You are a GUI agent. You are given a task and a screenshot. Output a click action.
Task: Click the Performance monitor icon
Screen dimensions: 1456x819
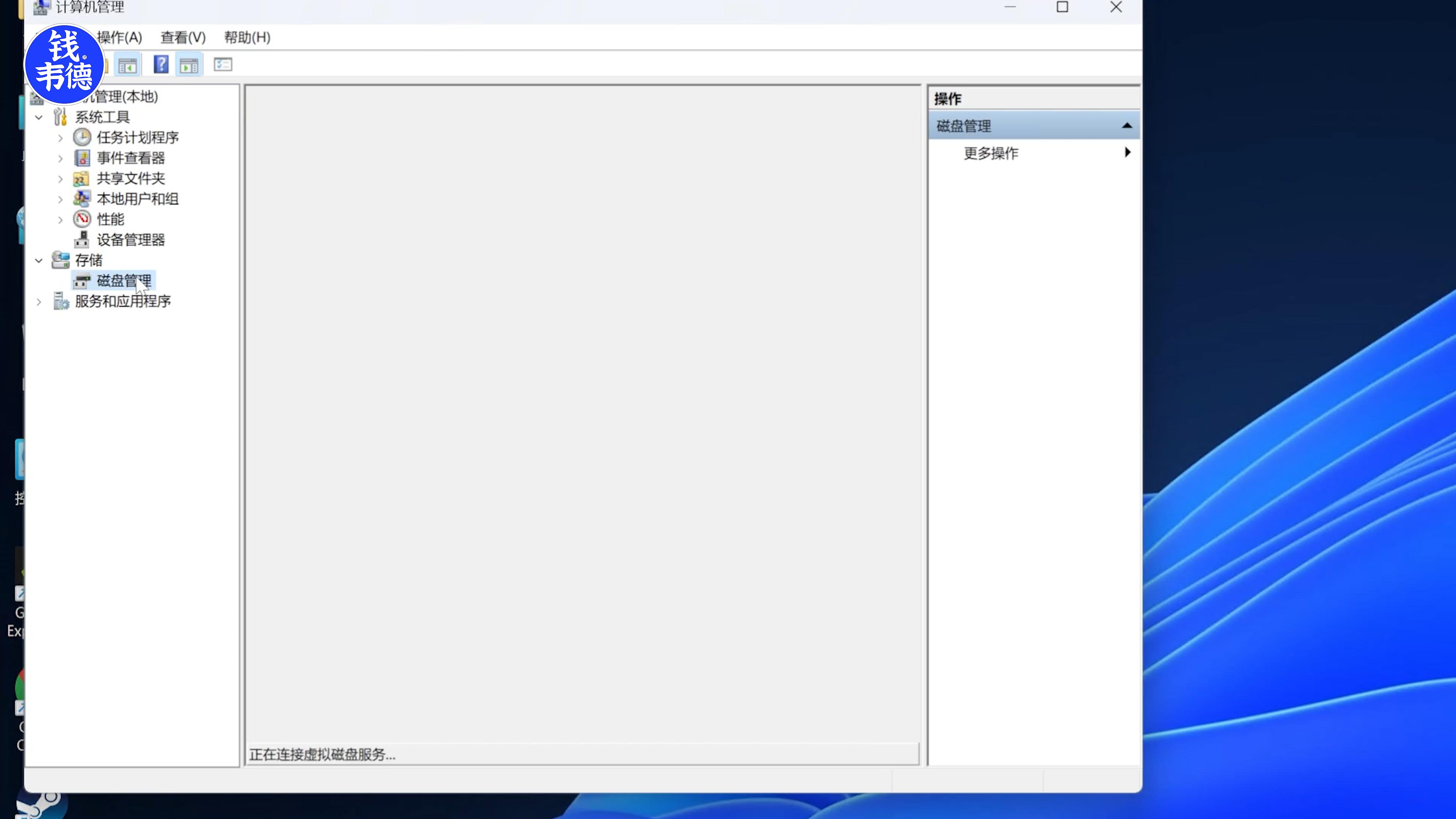(x=83, y=219)
